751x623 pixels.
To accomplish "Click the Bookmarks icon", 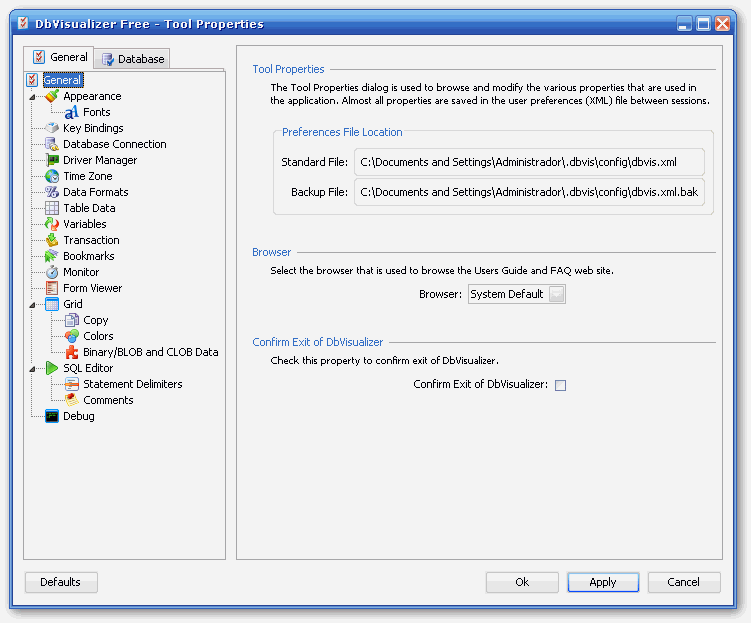I will [x=52, y=256].
